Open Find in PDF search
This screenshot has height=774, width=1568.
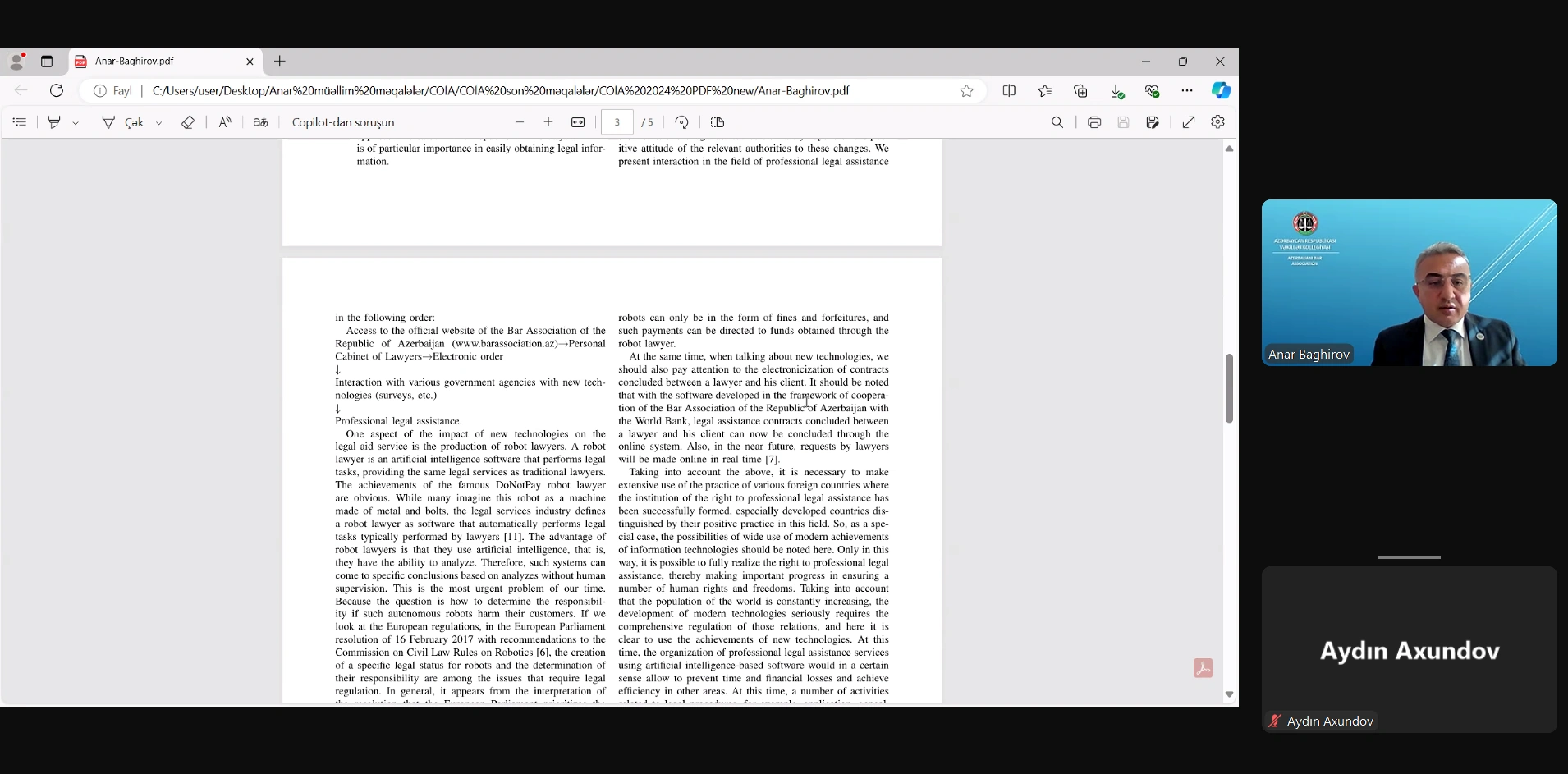[x=1057, y=122]
